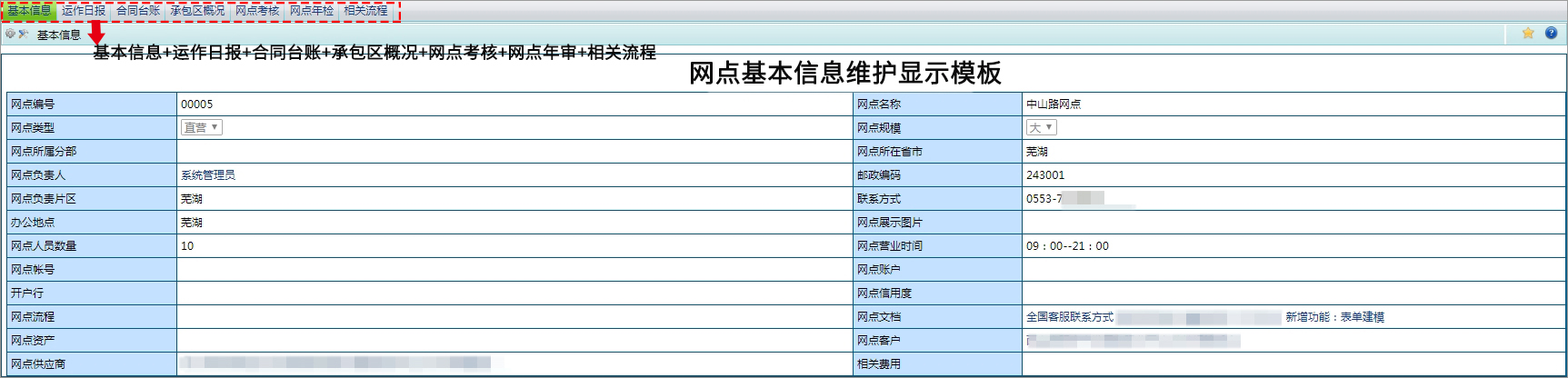The image size is (1568, 378).
Task: Click the wrench tools icon
Action: (x=24, y=34)
